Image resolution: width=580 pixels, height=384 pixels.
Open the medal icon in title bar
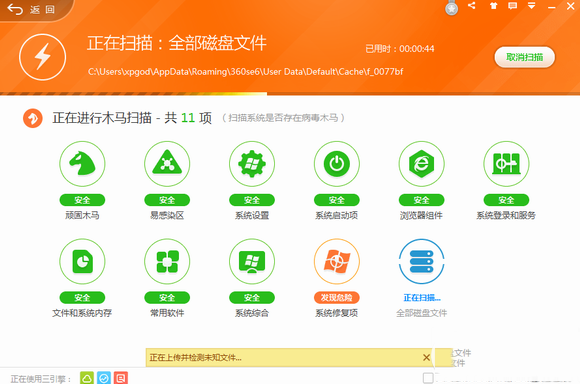451,7
